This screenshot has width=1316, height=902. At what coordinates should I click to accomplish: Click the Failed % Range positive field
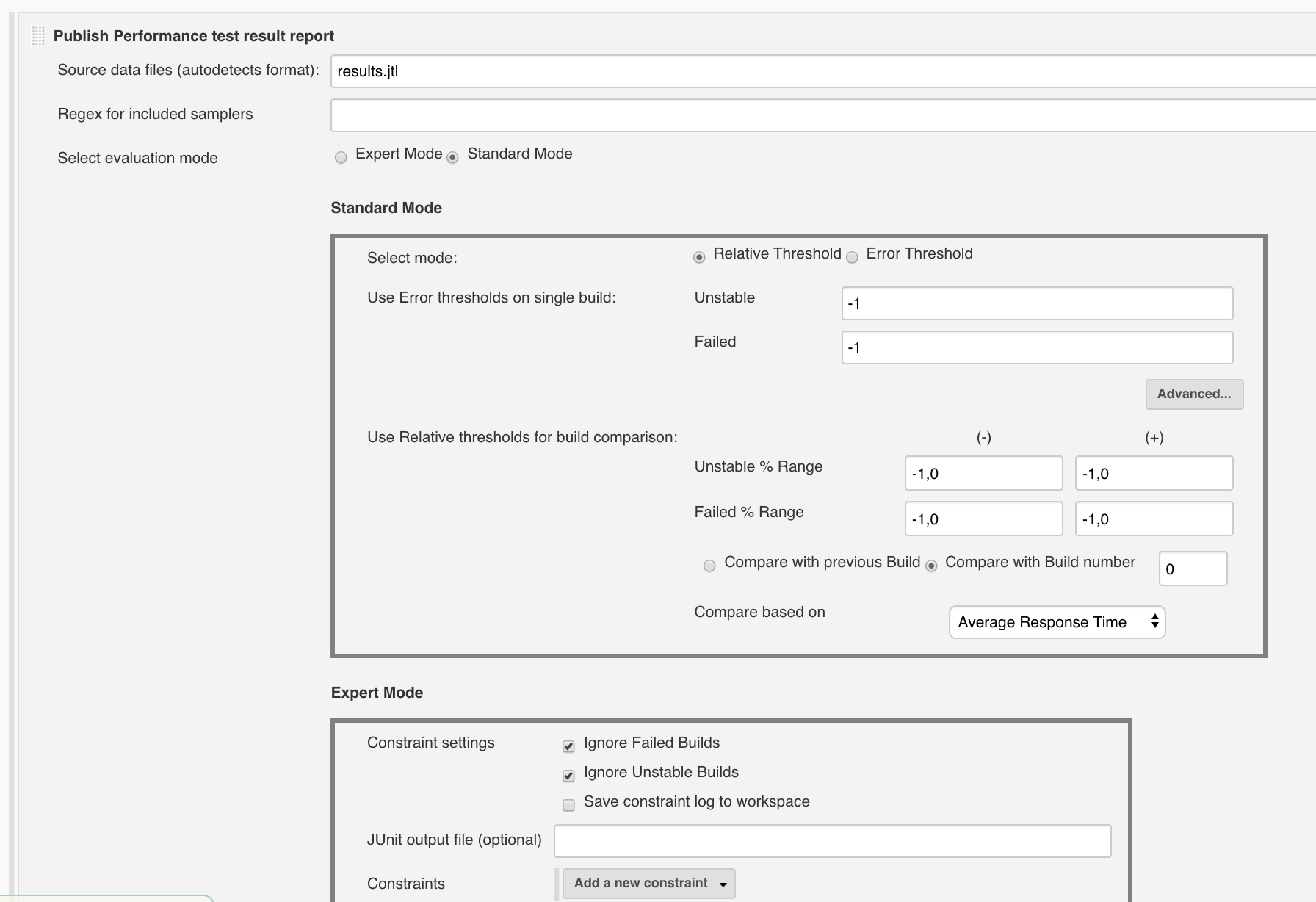[x=1154, y=519]
